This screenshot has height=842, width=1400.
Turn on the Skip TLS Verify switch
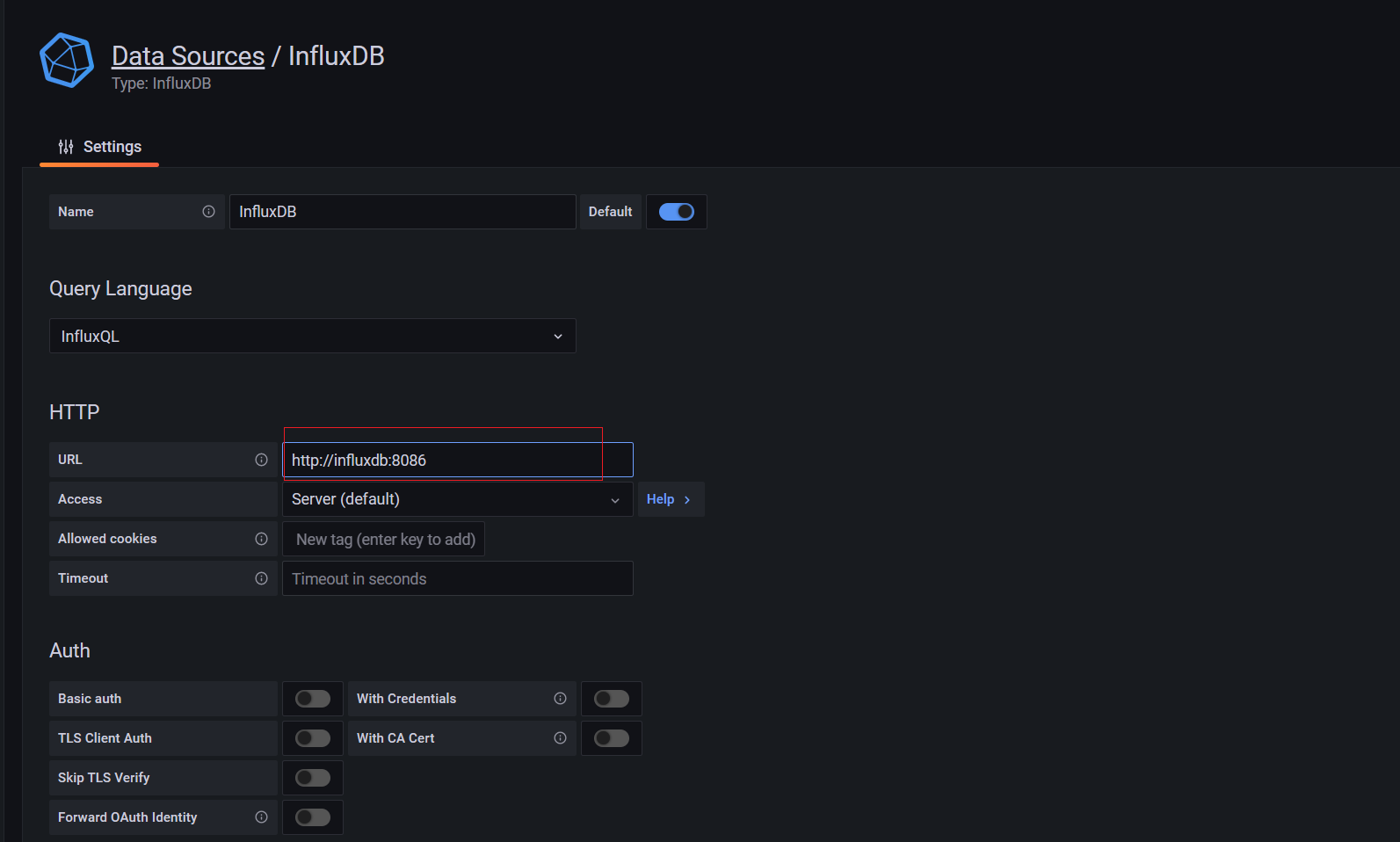coord(313,778)
